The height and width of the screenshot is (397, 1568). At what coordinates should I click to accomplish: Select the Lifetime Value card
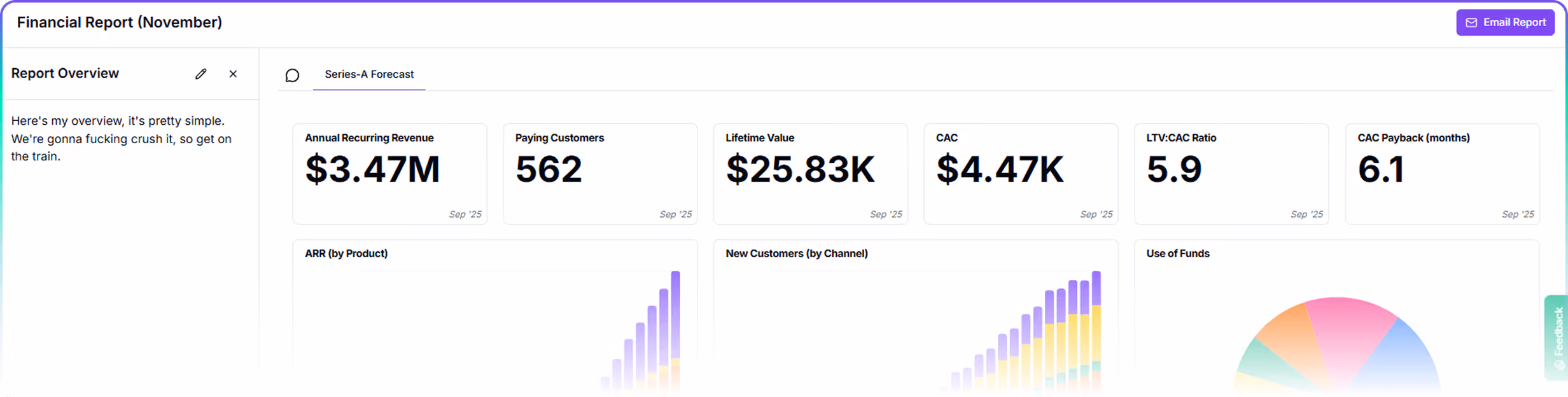point(811,174)
